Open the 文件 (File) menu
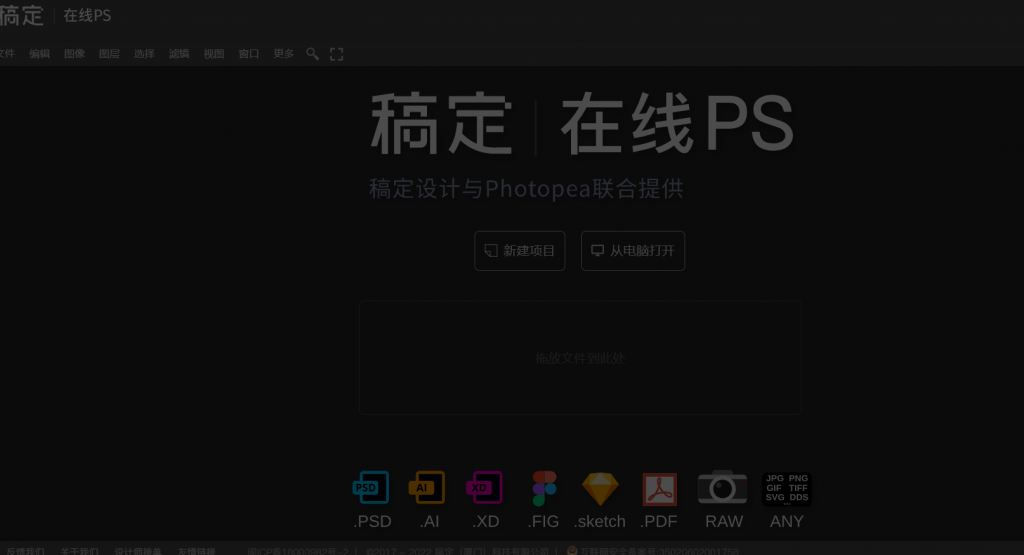The height and width of the screenshot is (555, 1024). [7, 54]
